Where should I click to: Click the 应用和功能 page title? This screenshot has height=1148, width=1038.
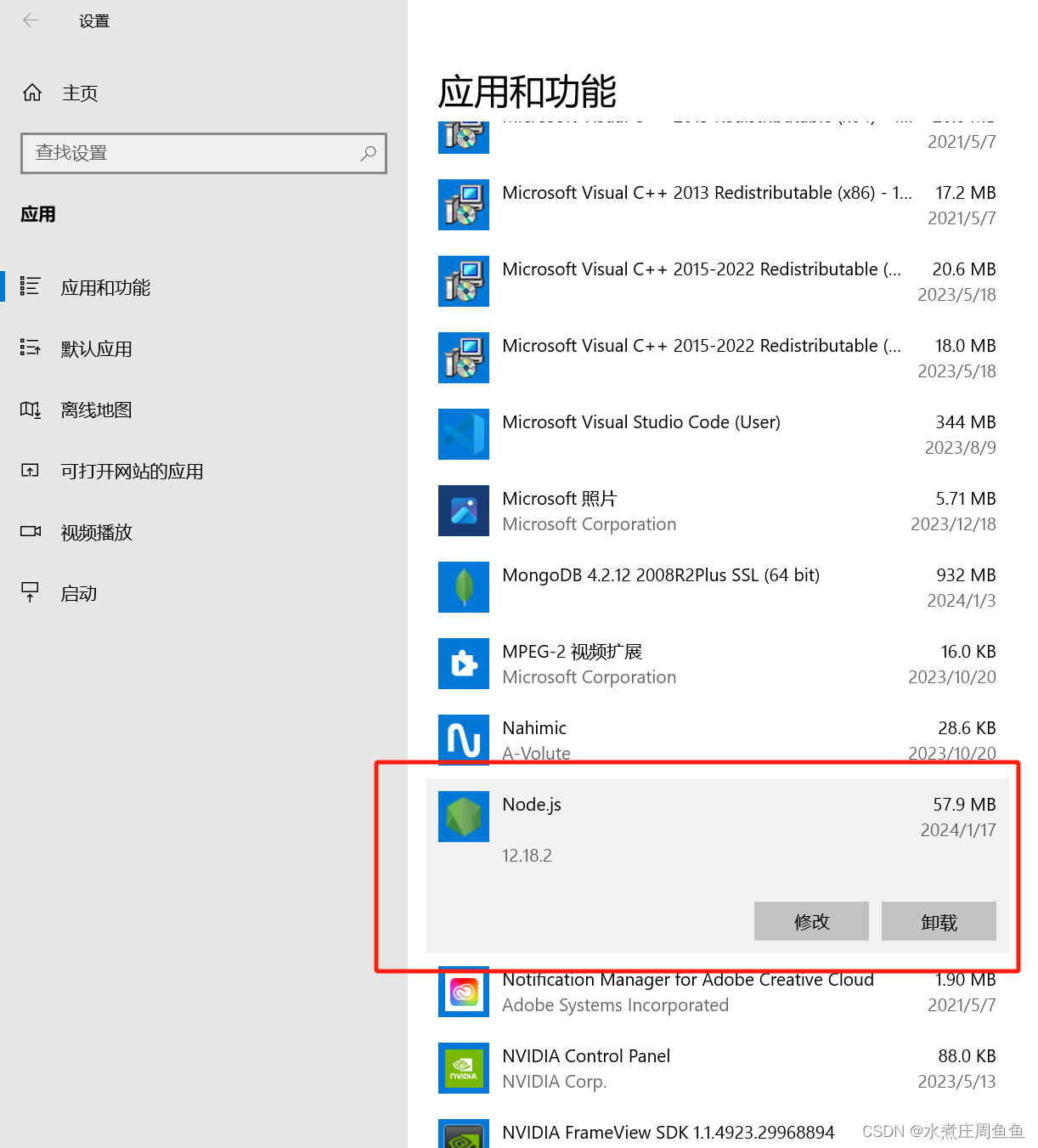pyautogui.click(x=527, y=92)
